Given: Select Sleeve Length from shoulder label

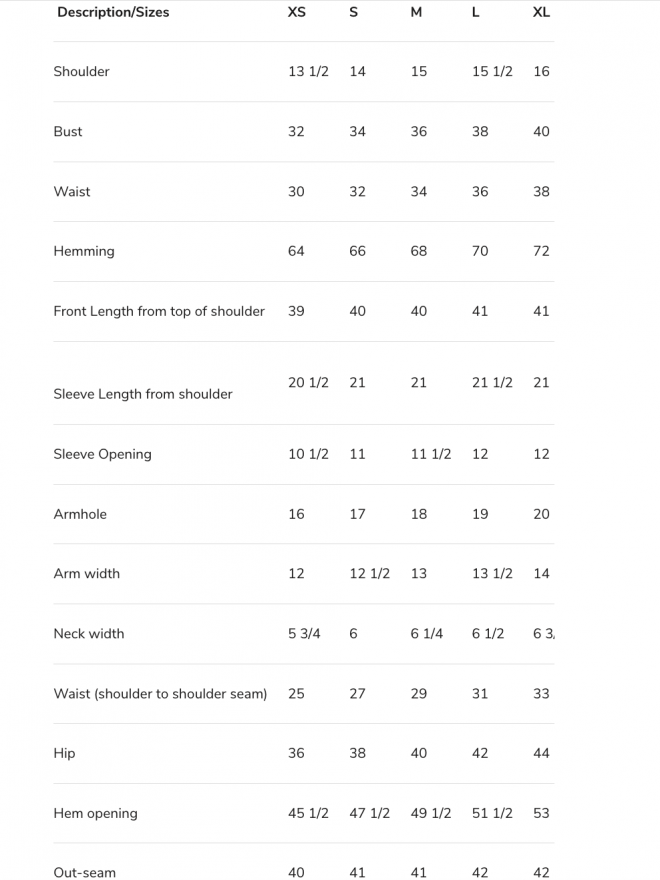Looking at the screenshot, I should 143,394.
